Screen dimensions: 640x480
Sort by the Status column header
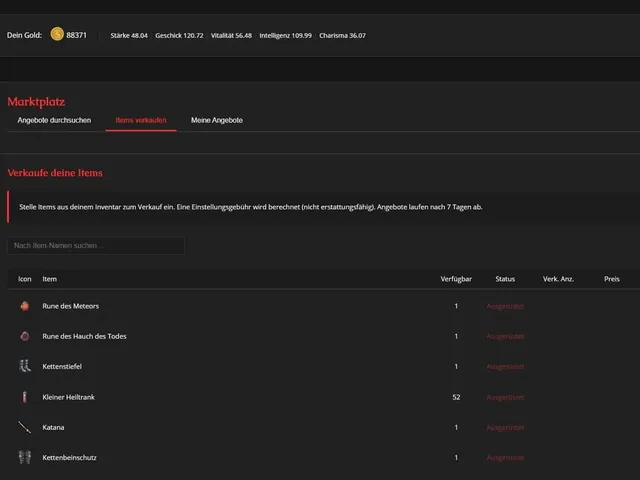[505, 279]
